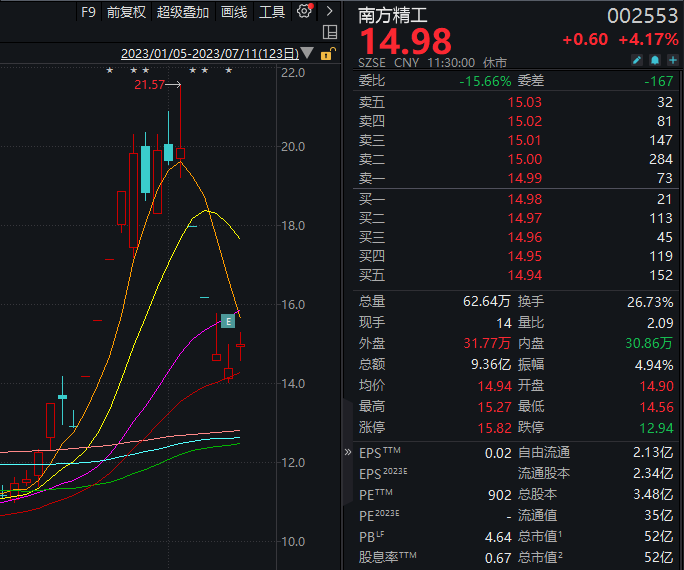Collapse side panel double-arrow expander
This screenshot has width=684, height=570.
pyautogui.click(x=348, y=452)
